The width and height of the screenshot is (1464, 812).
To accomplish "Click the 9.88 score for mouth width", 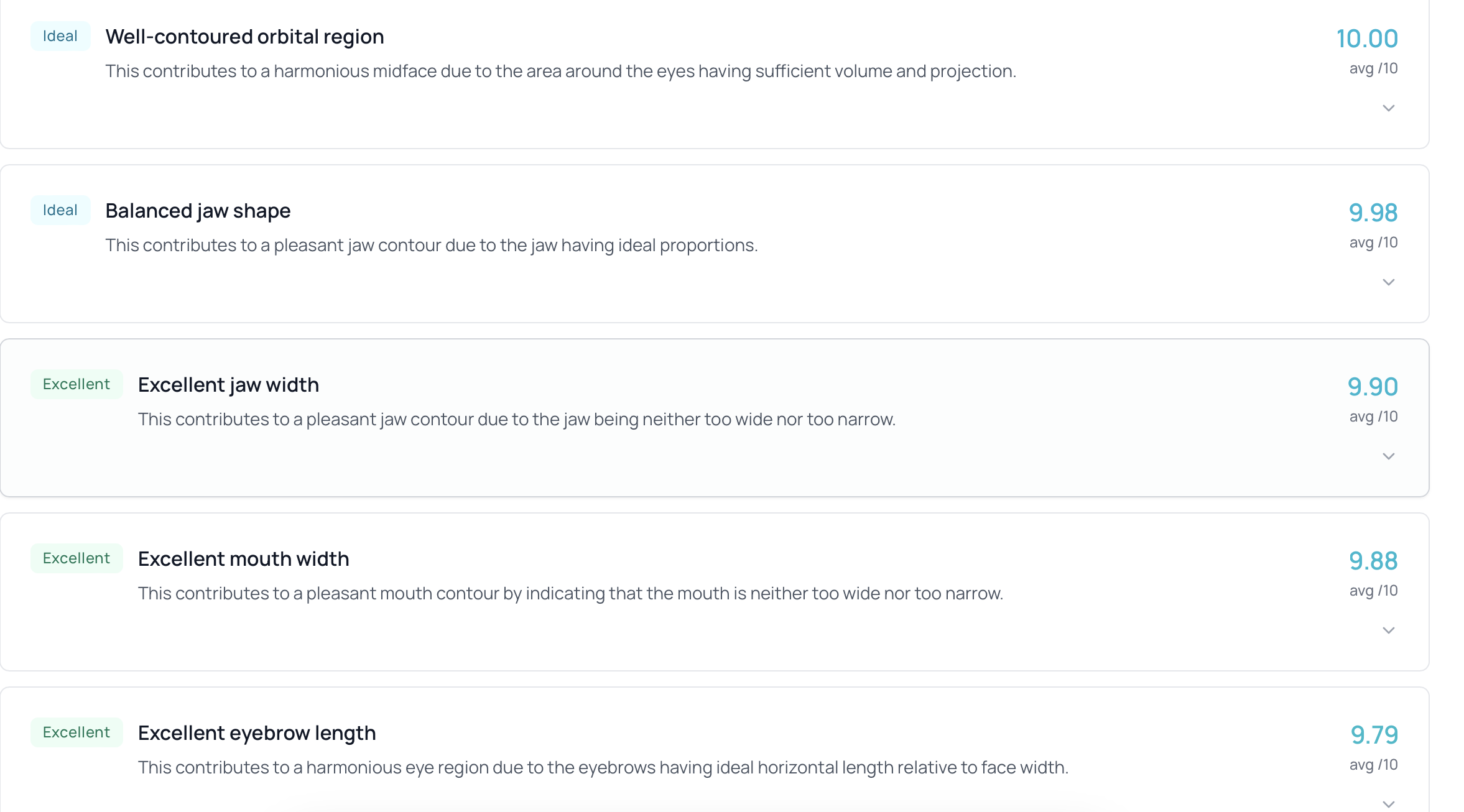I will (x=1373, y=561).
